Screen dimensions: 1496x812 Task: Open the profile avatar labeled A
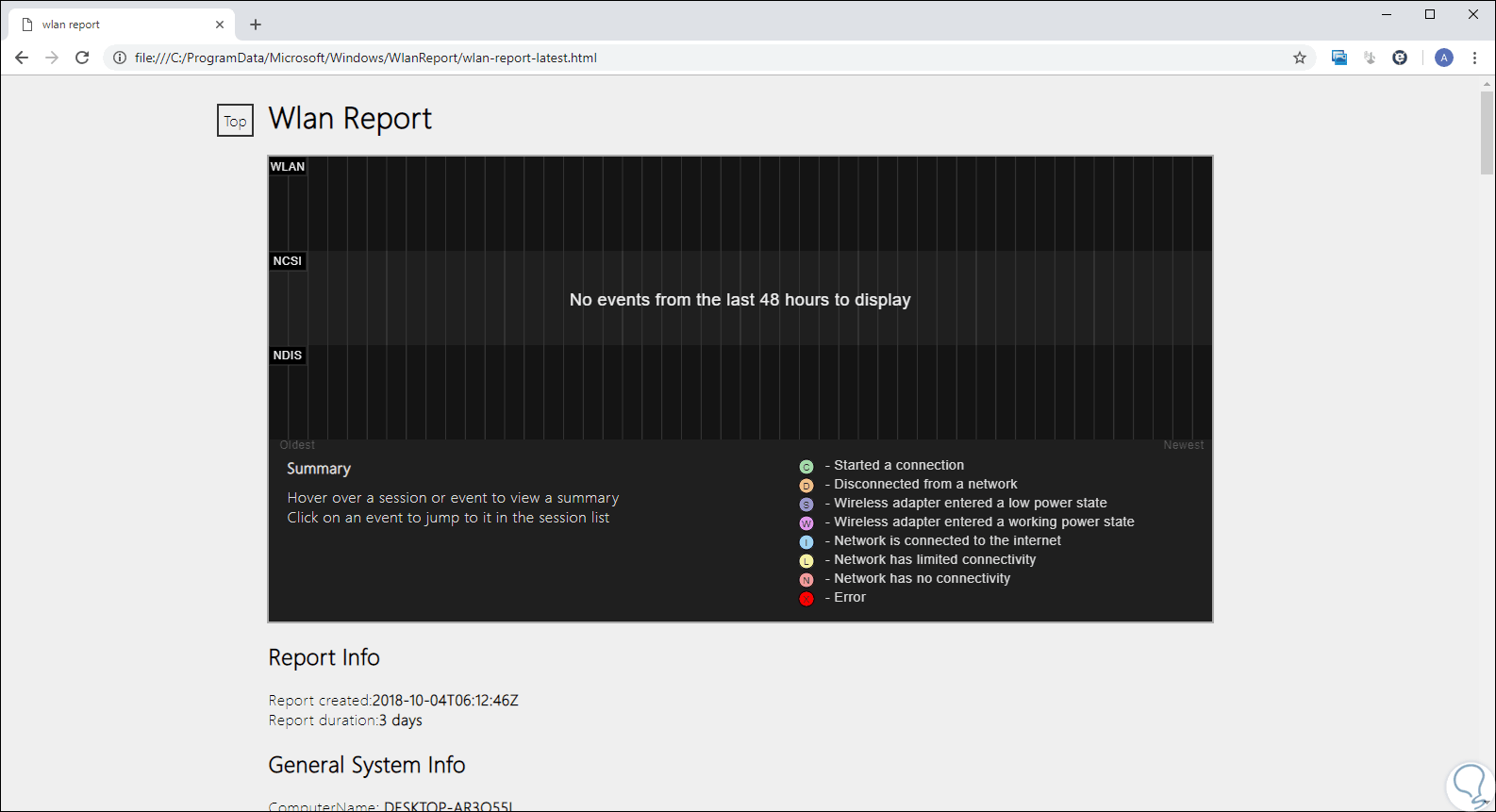1444,58
